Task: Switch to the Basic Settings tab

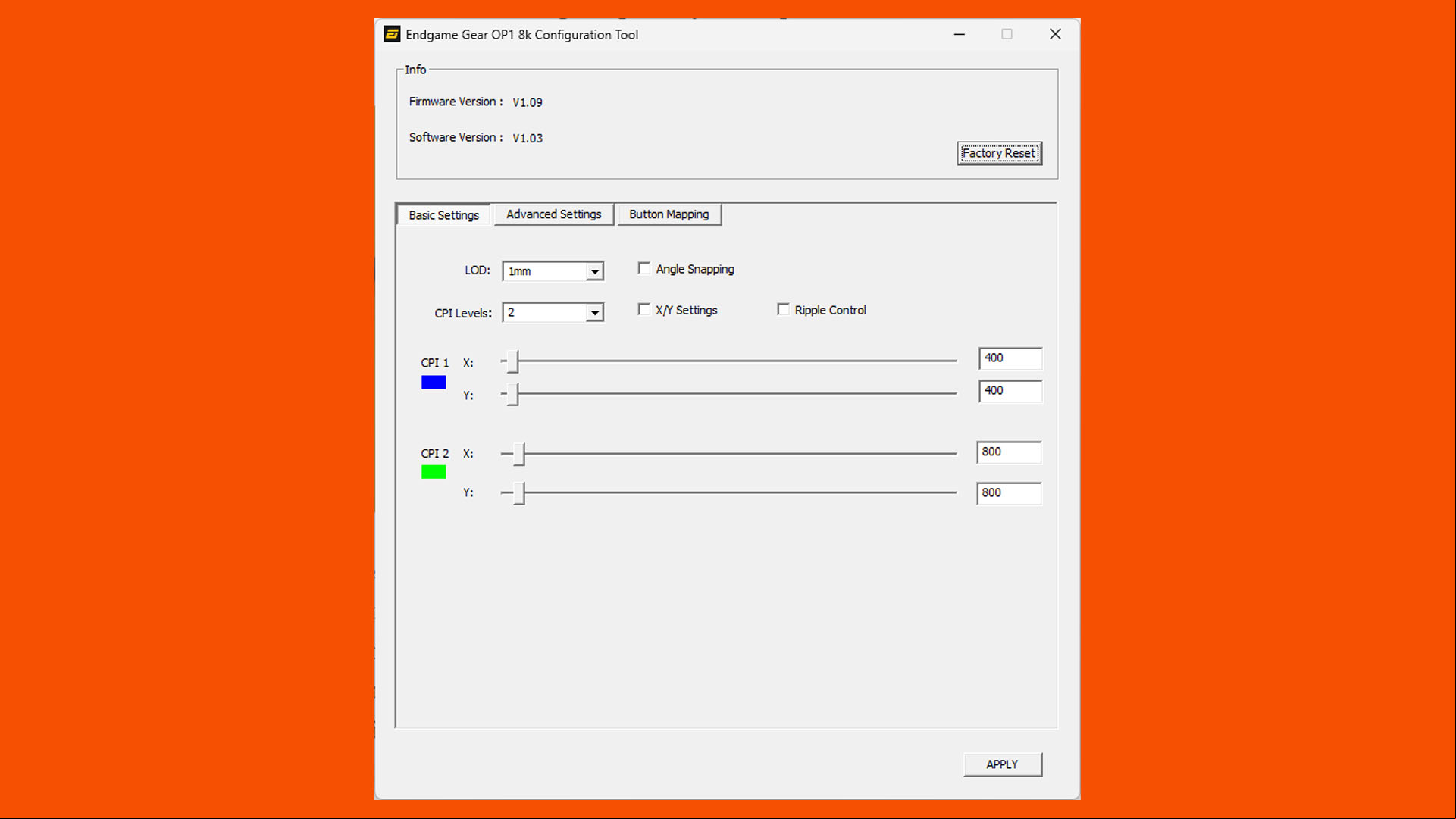Action: (443, 215)
